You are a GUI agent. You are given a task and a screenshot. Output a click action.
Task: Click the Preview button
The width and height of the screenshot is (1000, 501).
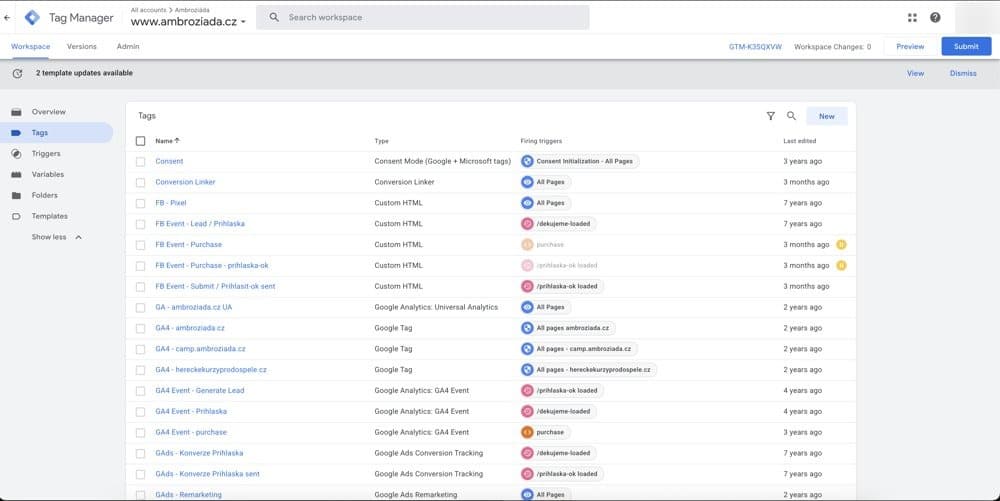coord(910,47)
